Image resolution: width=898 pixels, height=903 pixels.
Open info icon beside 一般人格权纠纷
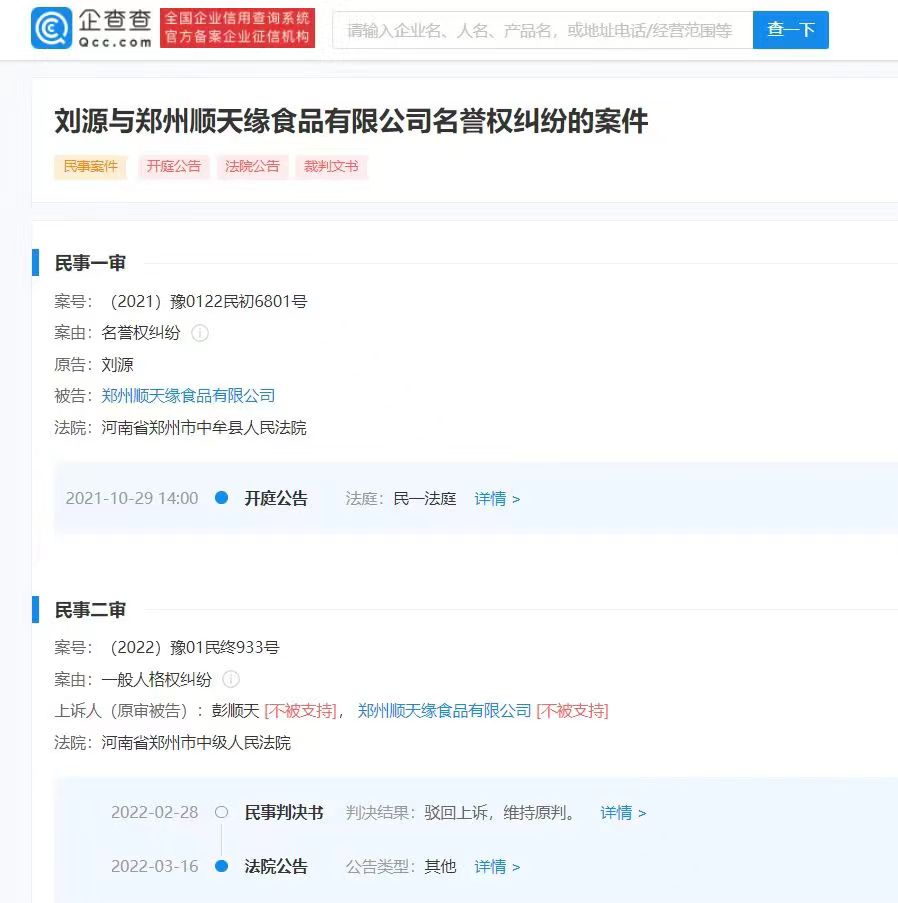pos(231,680)
